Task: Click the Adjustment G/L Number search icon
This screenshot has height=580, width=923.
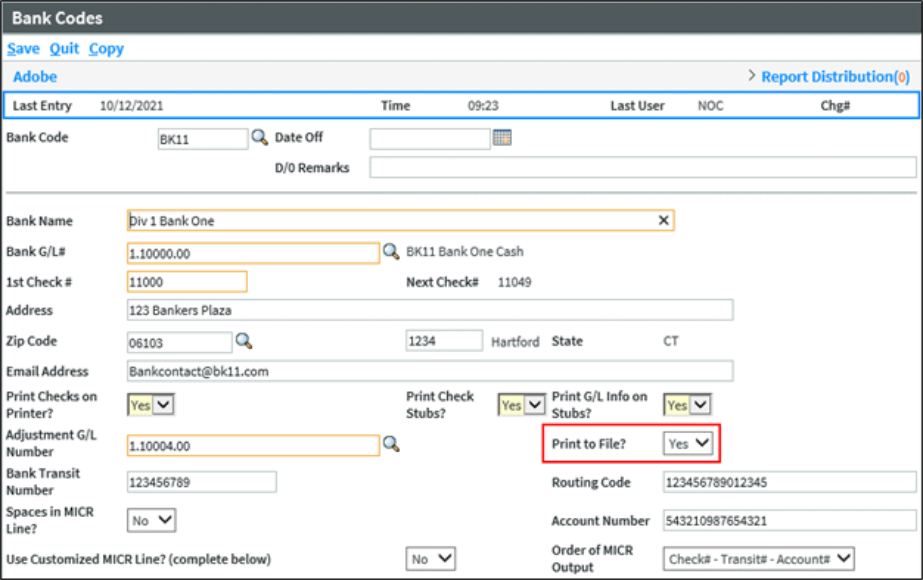Action: pyautogui.click(x=391, y=444)
